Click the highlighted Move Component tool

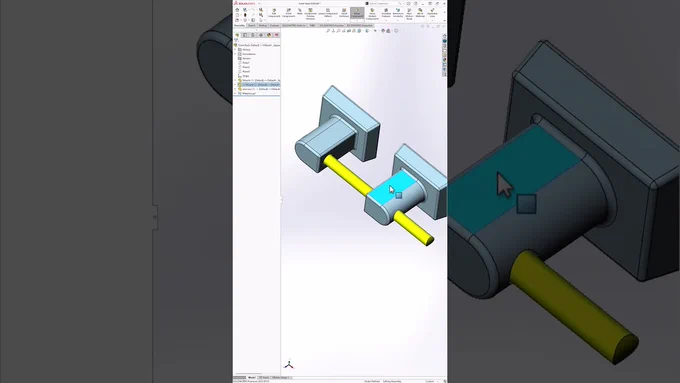pos(357,13)
